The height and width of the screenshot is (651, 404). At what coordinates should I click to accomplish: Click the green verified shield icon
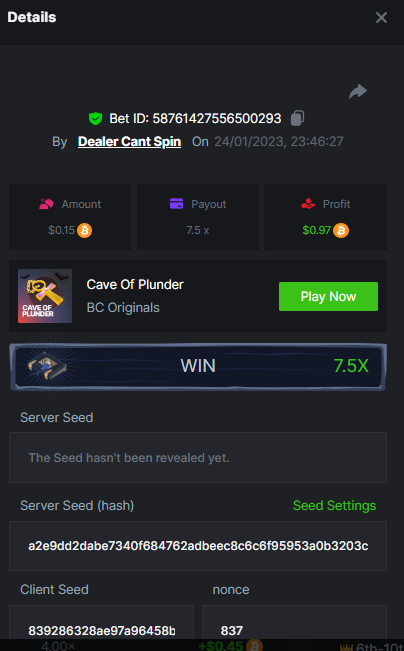95,119
